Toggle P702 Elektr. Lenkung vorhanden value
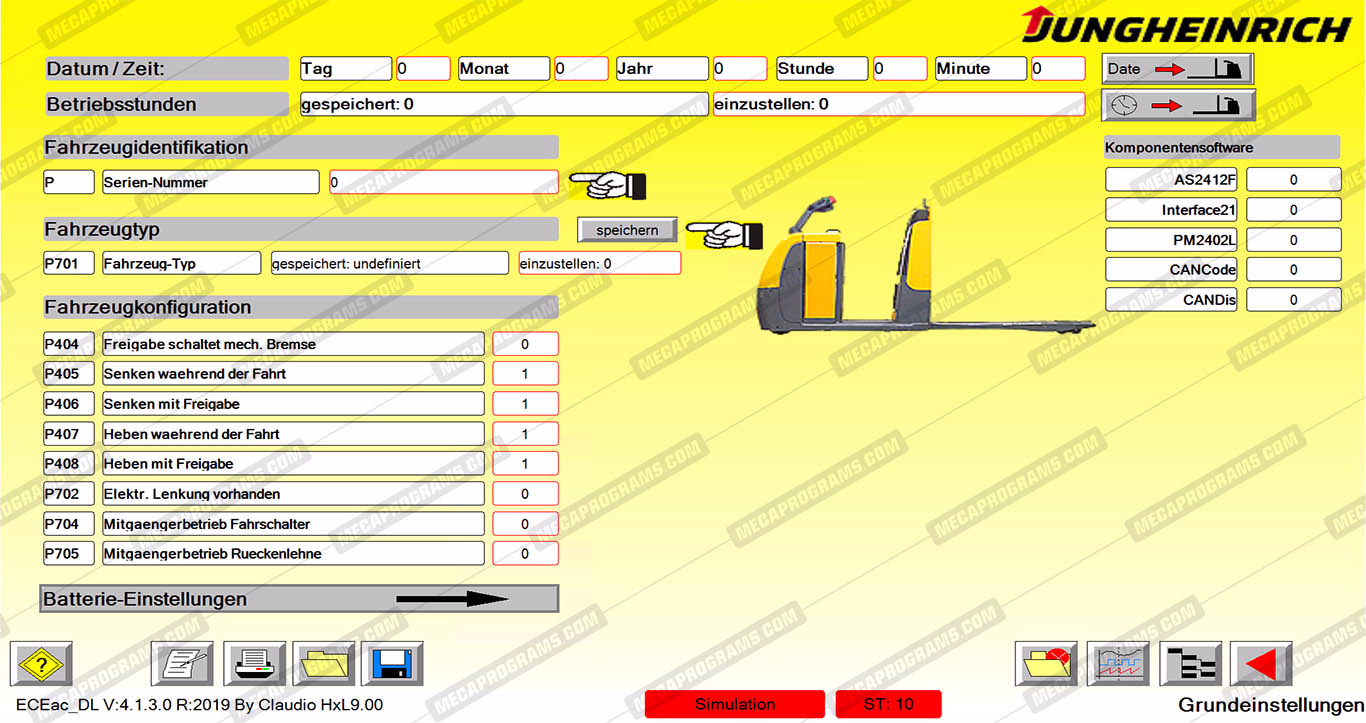The height and width of the screenshot is (723, 1366). [525, 494]
